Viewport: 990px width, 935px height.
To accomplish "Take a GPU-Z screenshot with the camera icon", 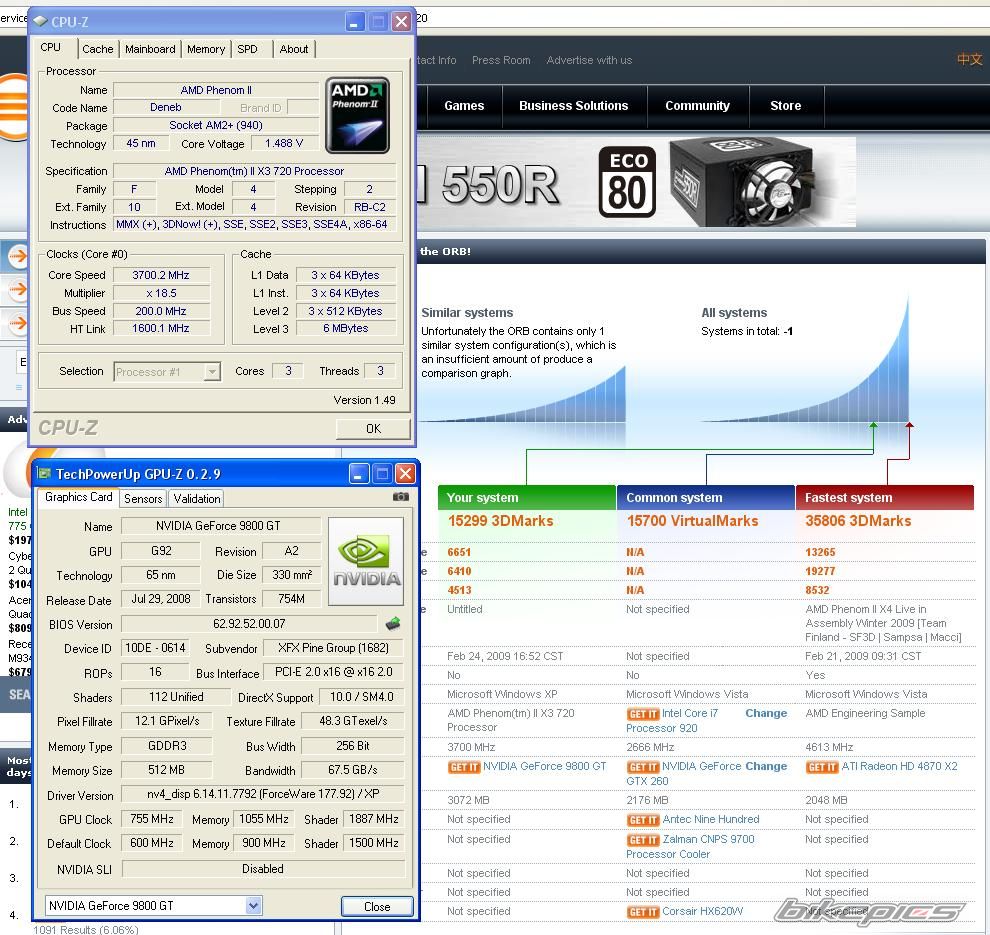I will (x=400, y=497).
